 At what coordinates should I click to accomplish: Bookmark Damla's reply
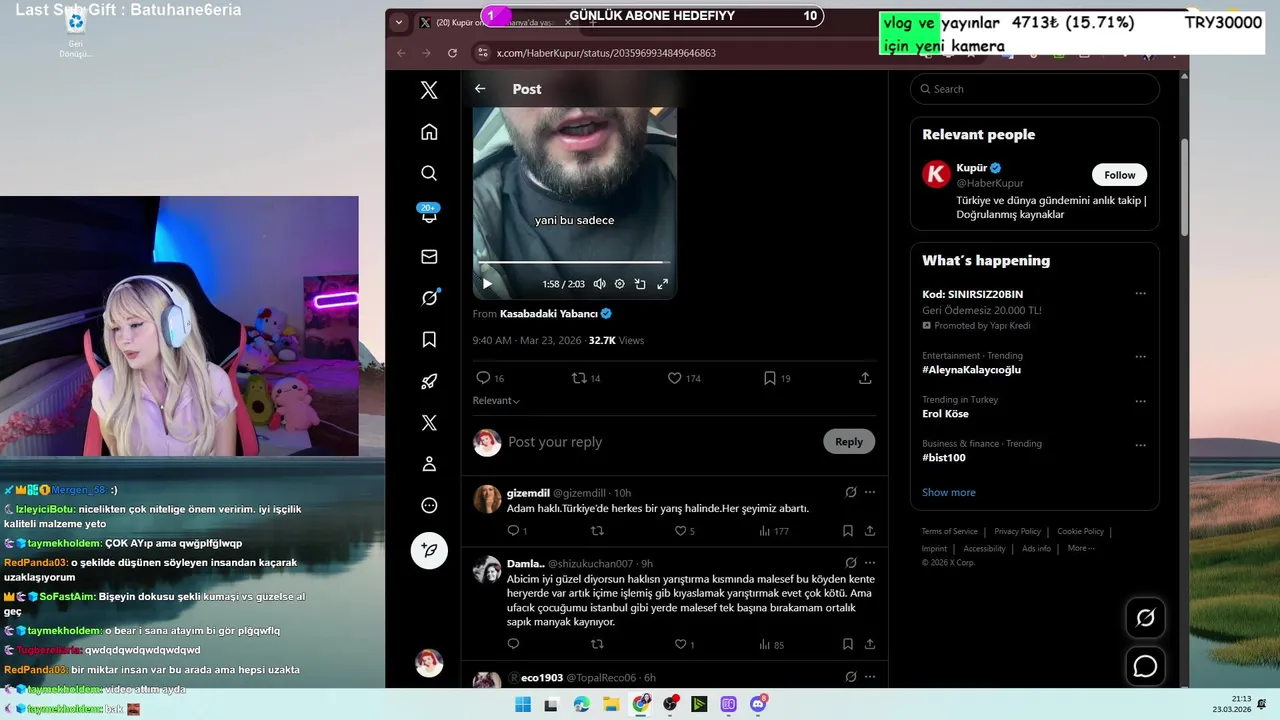click(x=848, y=645)
